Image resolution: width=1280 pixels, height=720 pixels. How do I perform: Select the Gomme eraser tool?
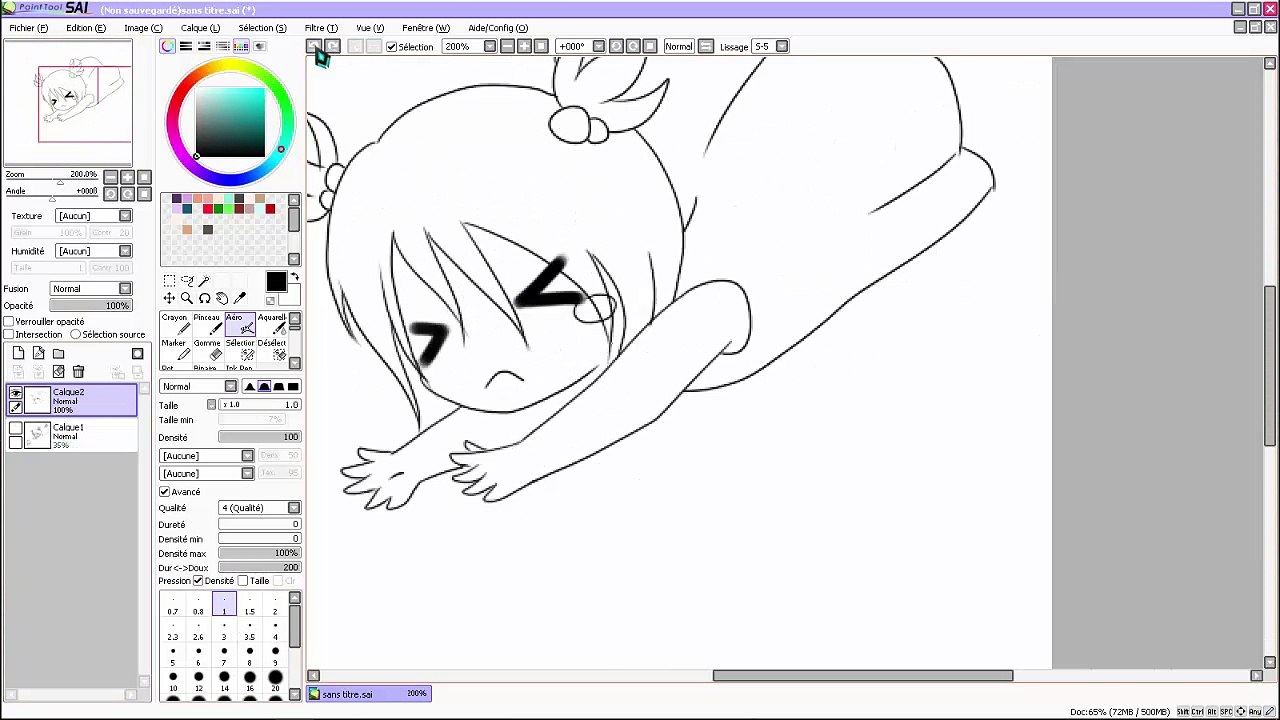(x=207, y=350)
